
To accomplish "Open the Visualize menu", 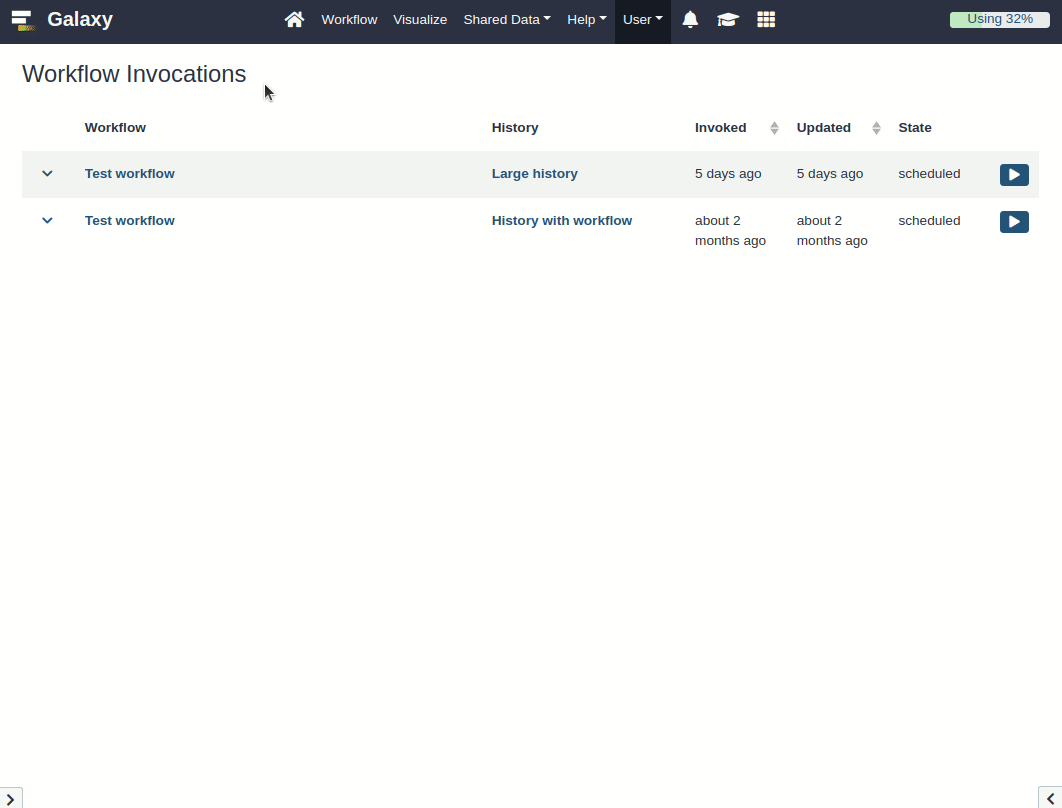I will (420, 19).
